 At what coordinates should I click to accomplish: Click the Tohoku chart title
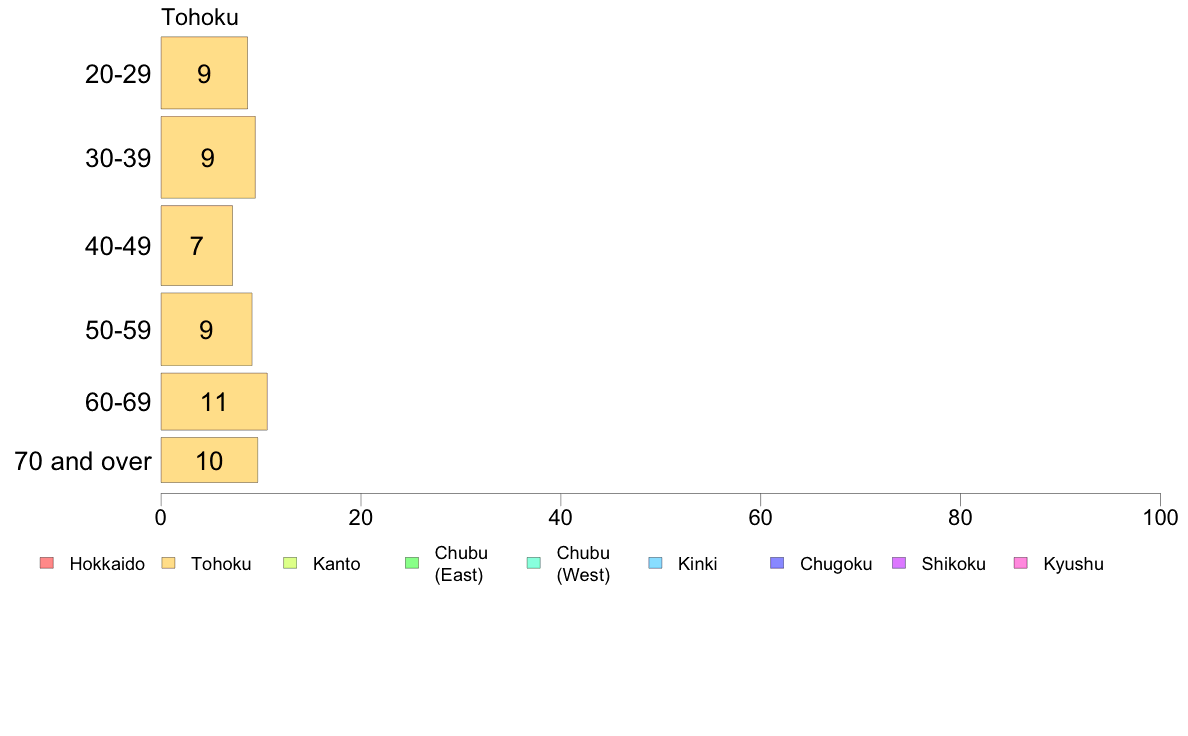(200, 17)
